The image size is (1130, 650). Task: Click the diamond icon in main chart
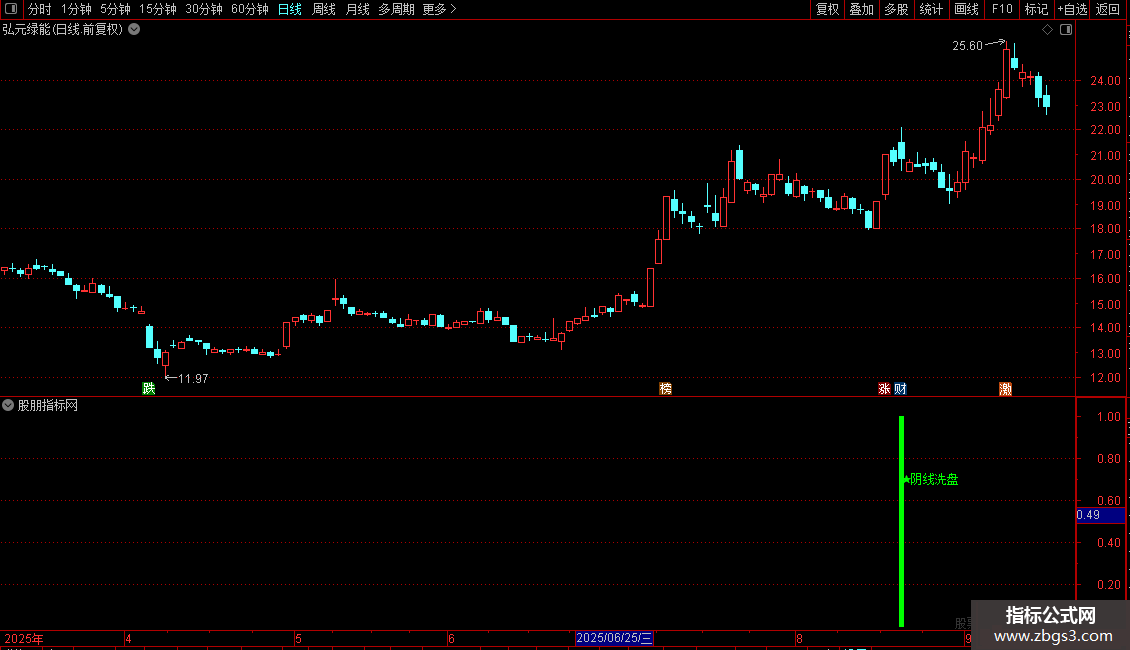point(1048,30)
